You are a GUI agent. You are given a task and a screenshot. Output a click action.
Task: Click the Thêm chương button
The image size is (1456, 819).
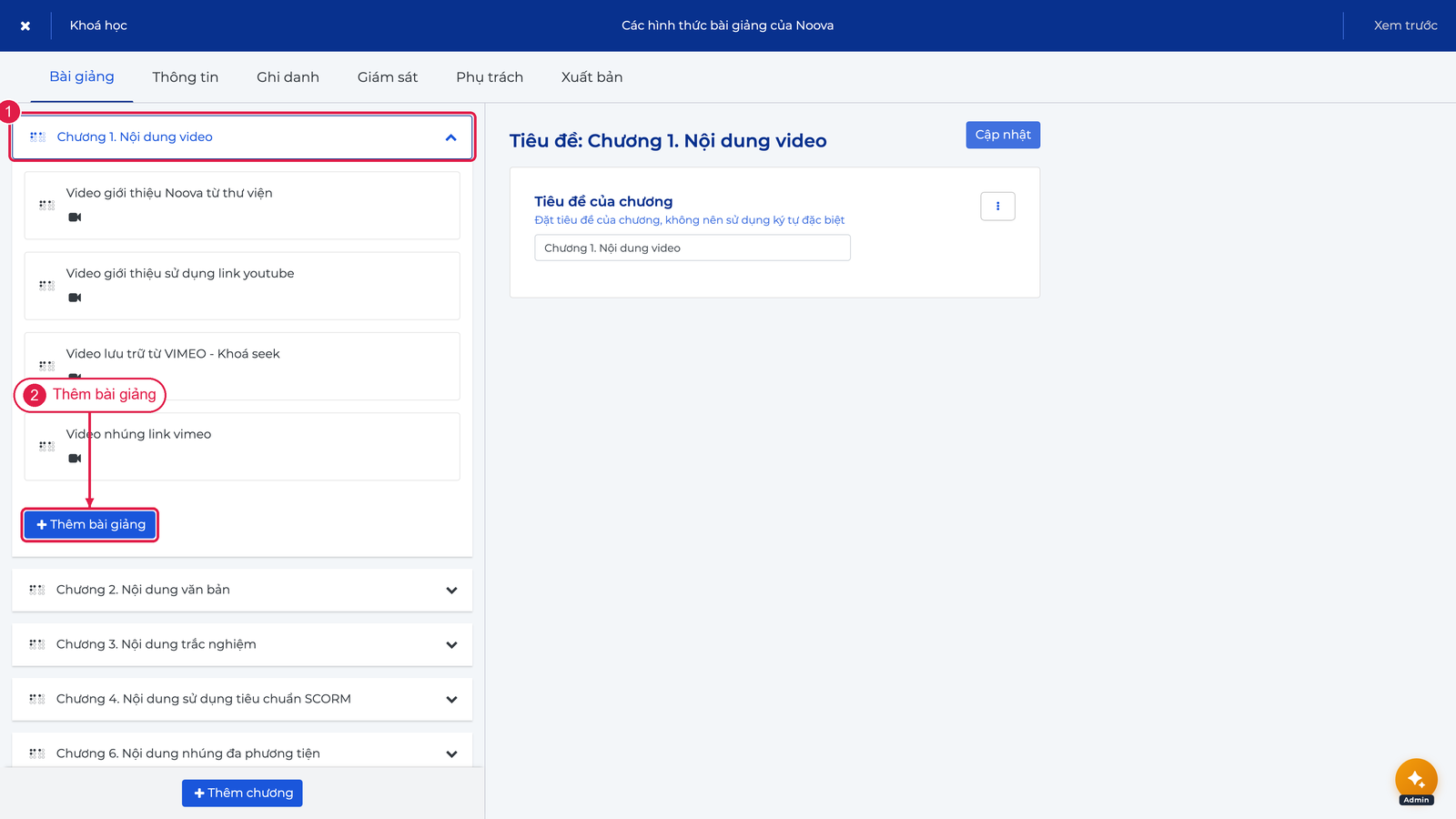tap(242, 794)
